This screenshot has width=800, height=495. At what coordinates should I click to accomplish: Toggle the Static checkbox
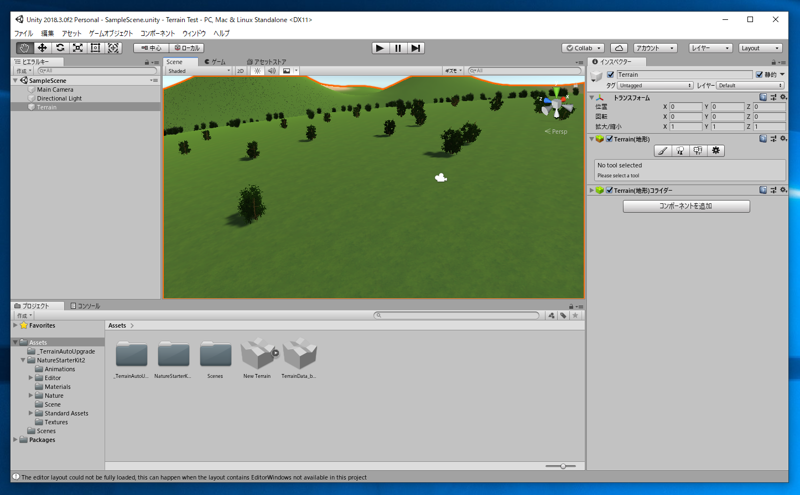coord(759,75)
